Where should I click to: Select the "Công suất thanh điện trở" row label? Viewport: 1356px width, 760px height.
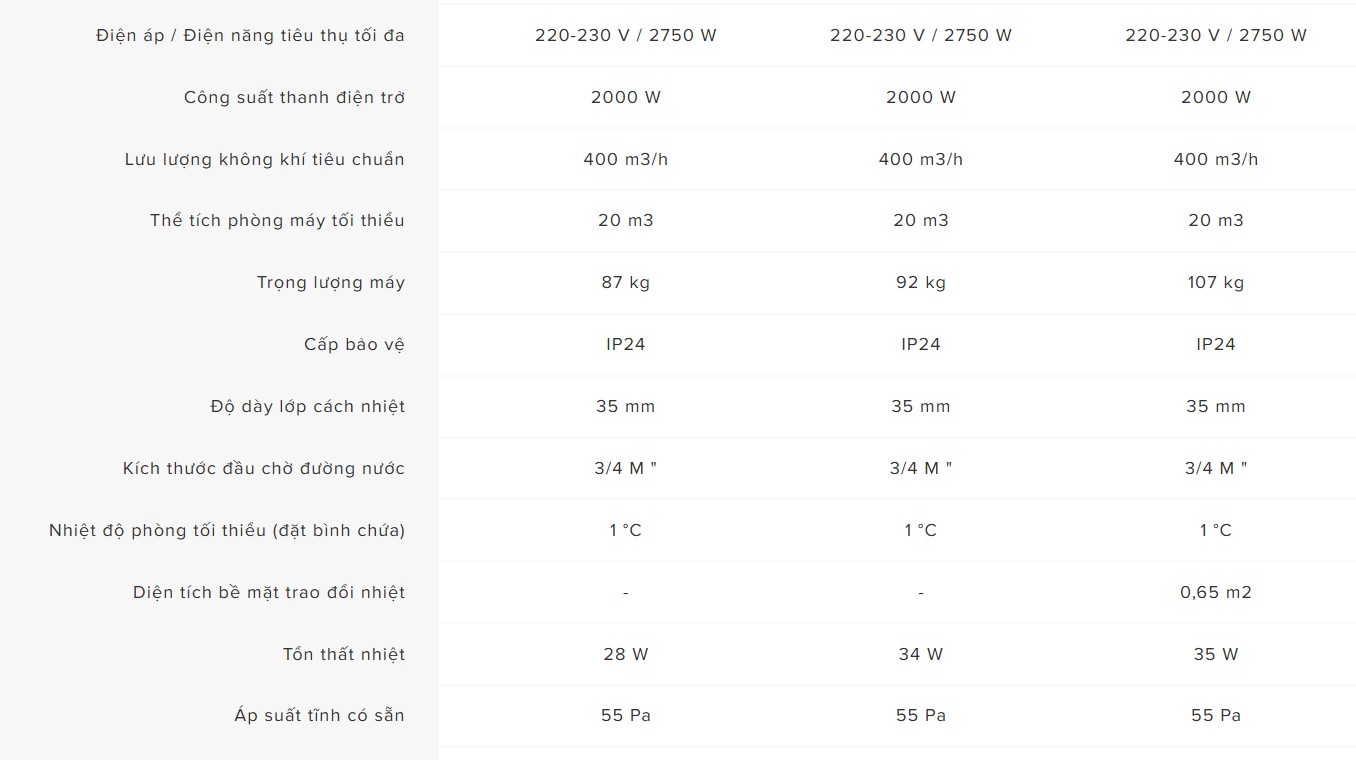(x=294, y=97)
